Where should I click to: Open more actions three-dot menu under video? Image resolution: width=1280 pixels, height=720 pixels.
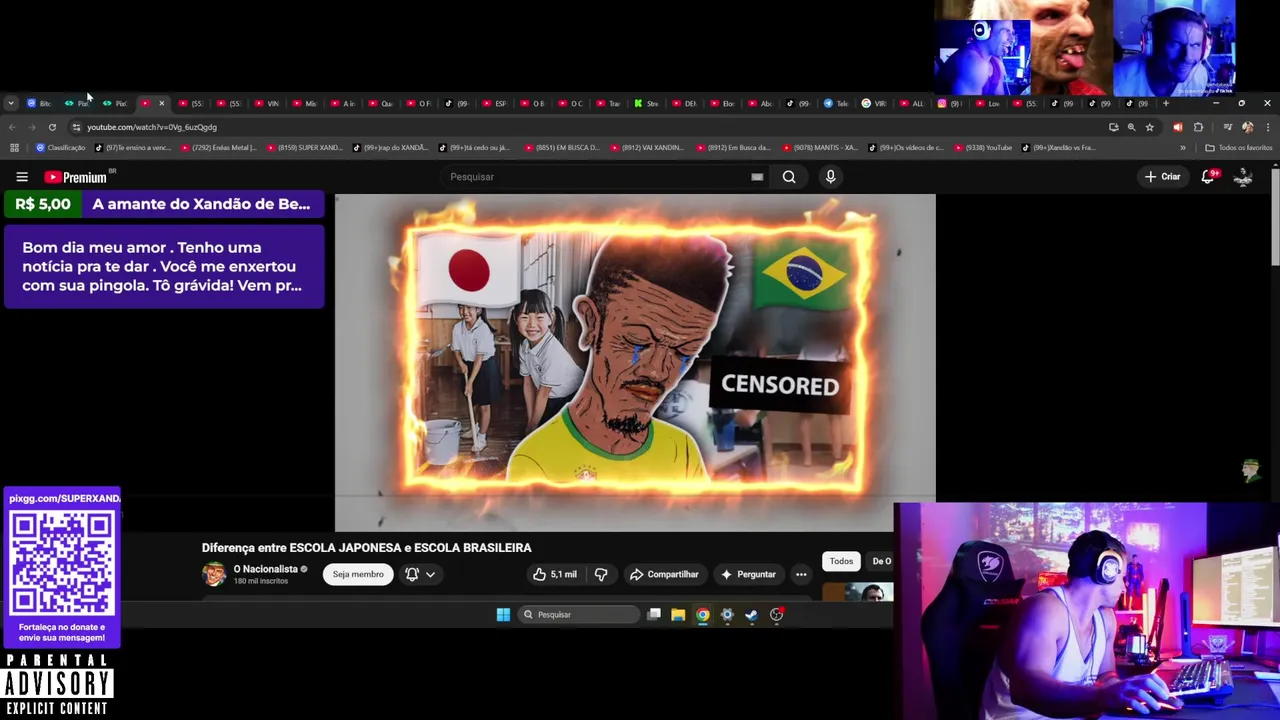point(801,574)
